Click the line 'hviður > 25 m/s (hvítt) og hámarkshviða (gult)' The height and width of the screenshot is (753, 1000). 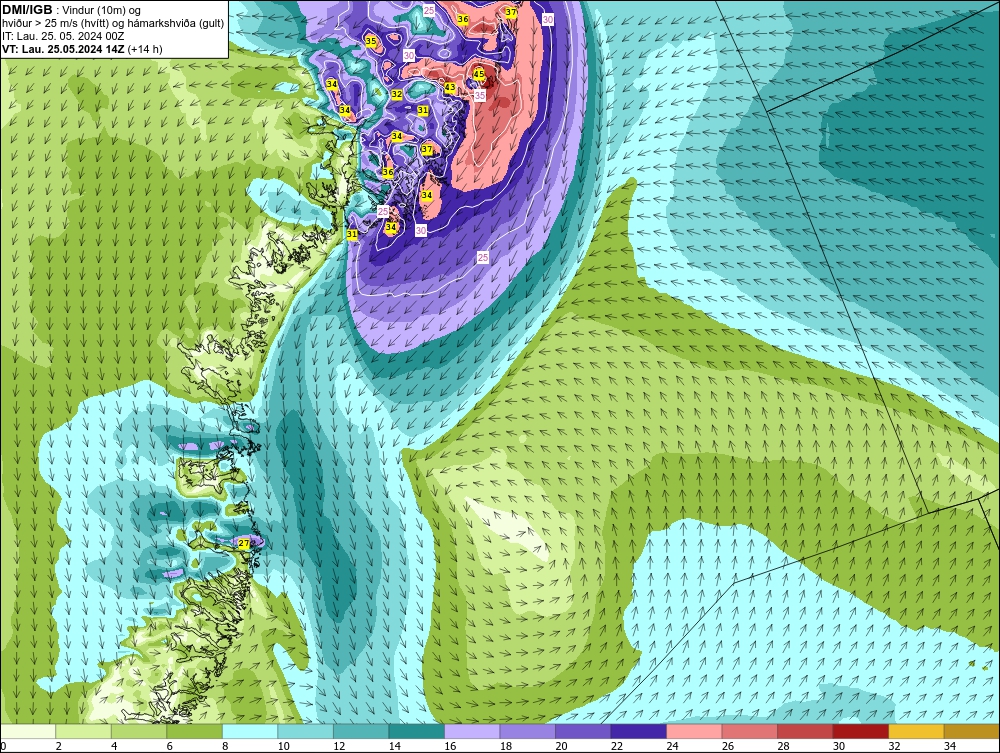(113, 24)
